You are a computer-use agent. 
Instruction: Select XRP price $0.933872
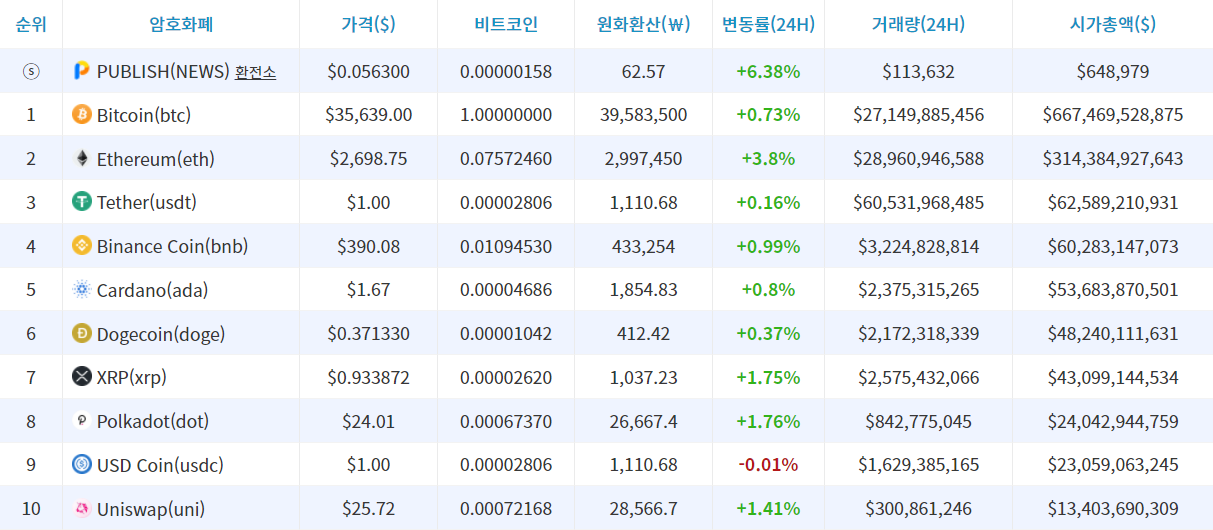pos(368,377)
